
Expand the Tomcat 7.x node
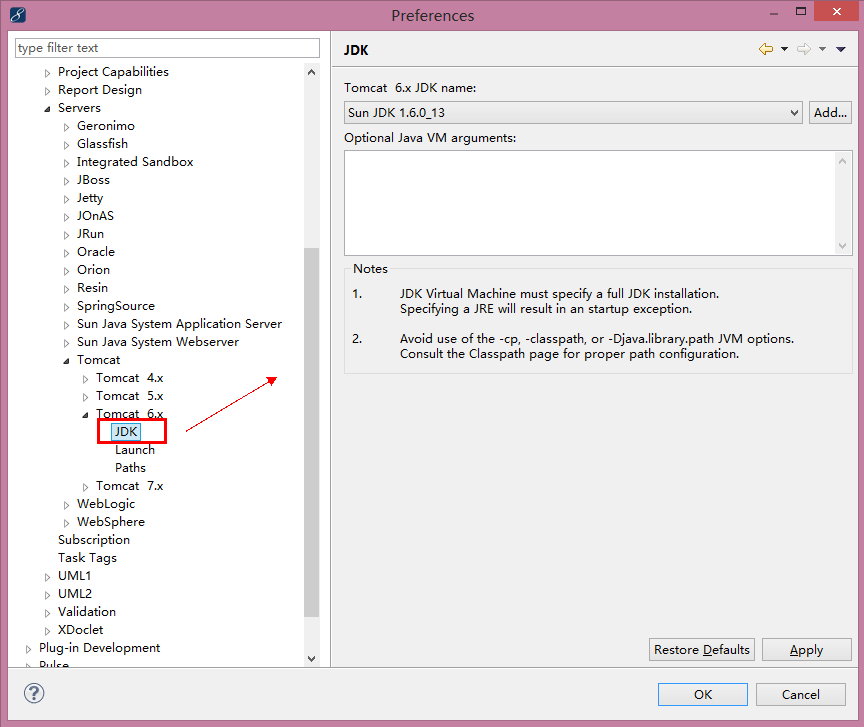click(85, 487)
